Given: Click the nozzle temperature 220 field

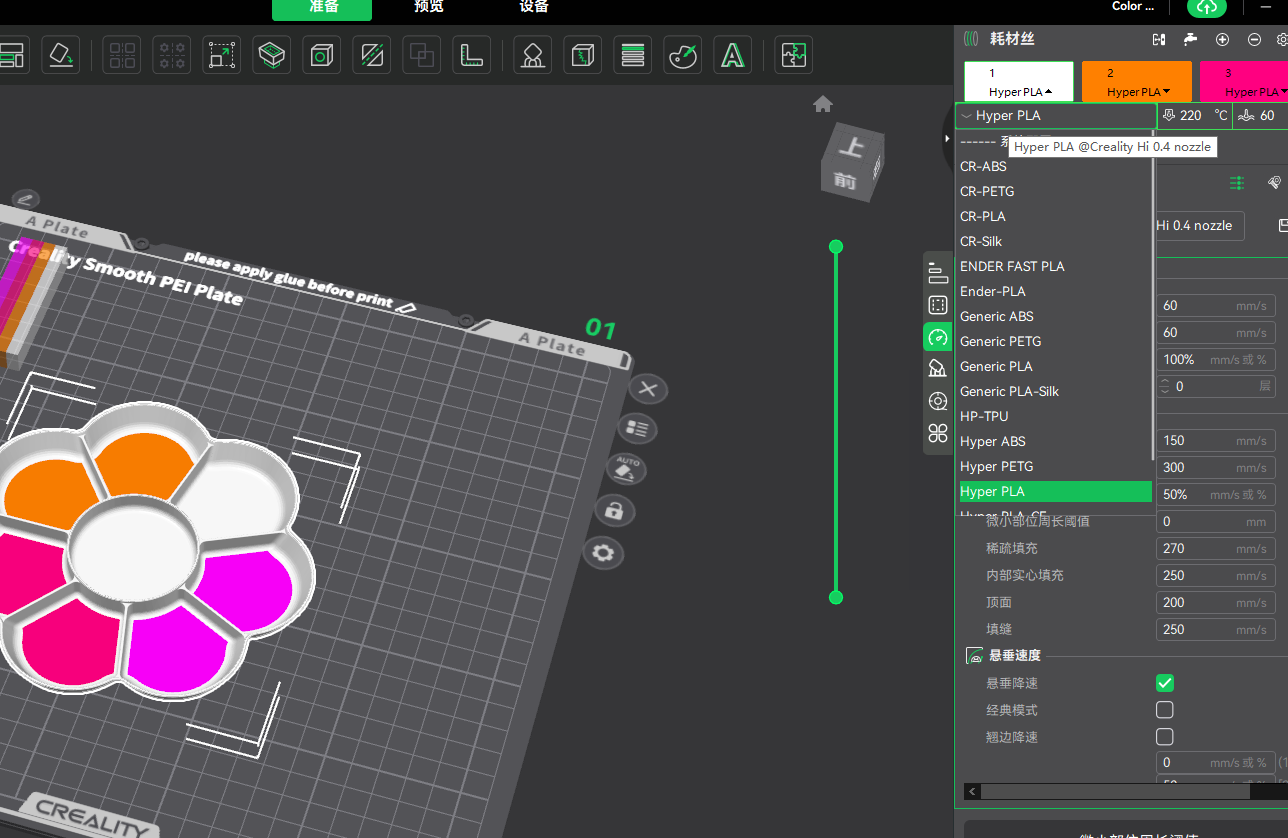Looking at the screenshot, I should (1195, 115).
